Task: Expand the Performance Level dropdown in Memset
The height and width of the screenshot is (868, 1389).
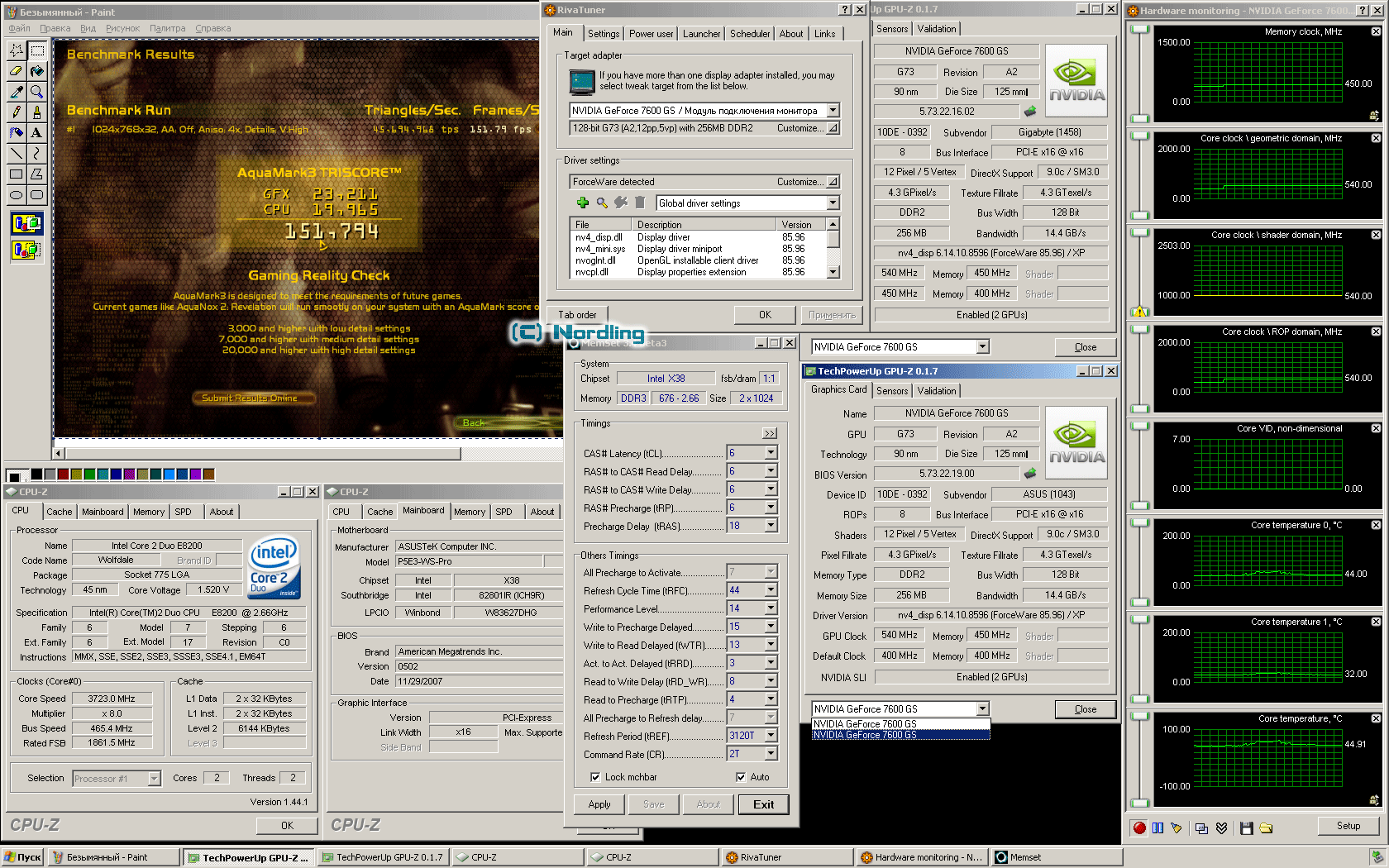Action: pyautogui.click(x=771, y=608)
